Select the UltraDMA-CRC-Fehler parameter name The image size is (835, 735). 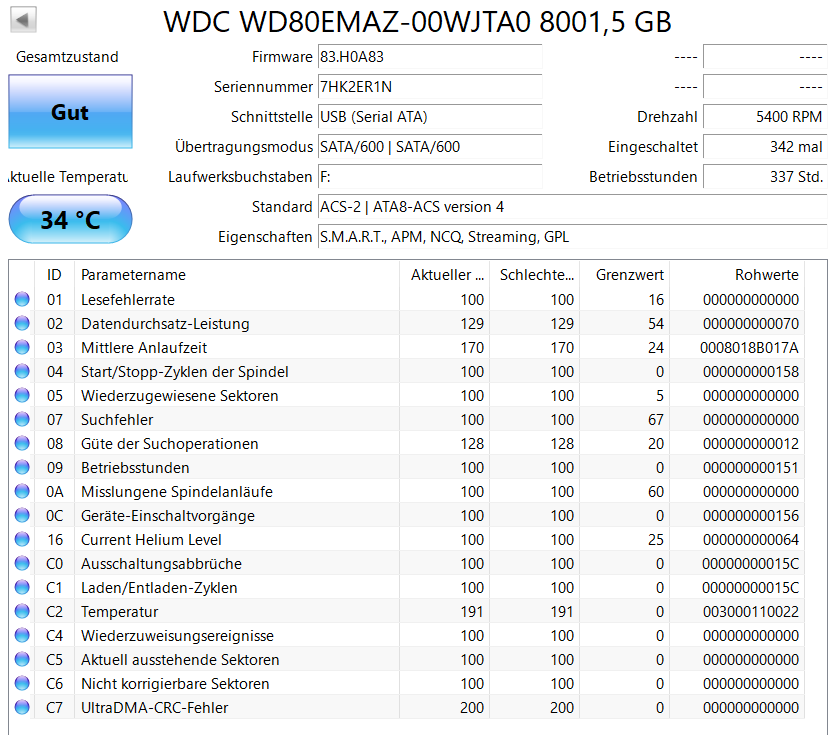(154, 707)
